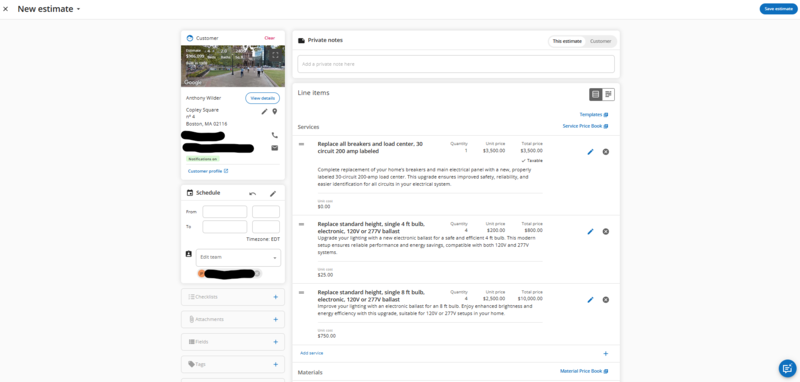
Task: Email the customer using envelope icon
Action: pyautogui.click(x=274, y=148)
